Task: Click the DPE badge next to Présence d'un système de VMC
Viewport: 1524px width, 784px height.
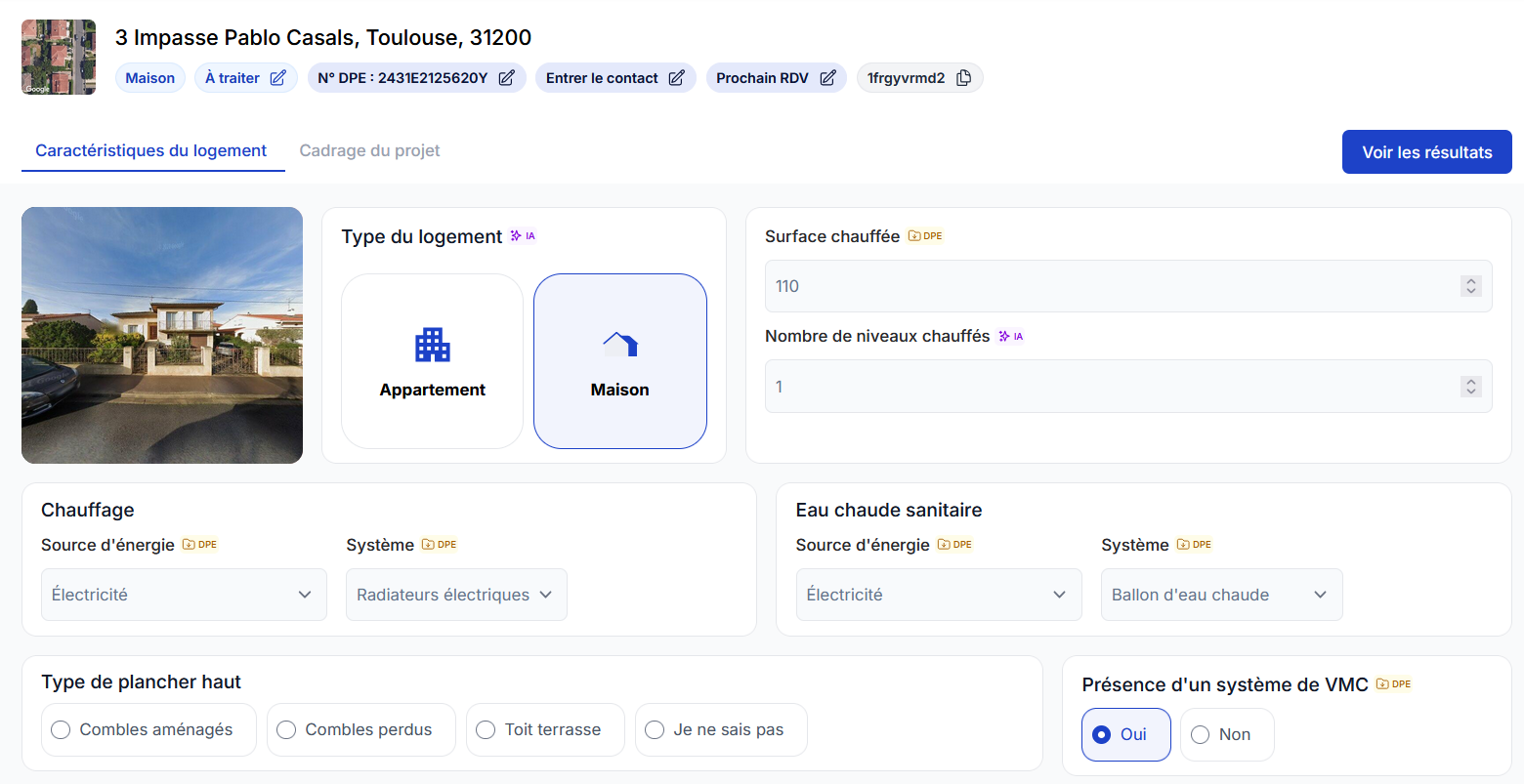Action: pyautogui.click(x=1393, y=684)
